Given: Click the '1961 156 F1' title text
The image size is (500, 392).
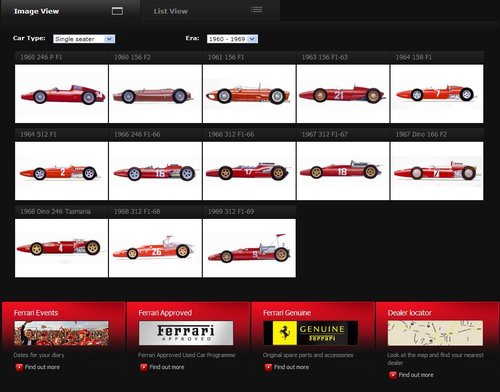Looking at the screenshot, I should (226, 57).
